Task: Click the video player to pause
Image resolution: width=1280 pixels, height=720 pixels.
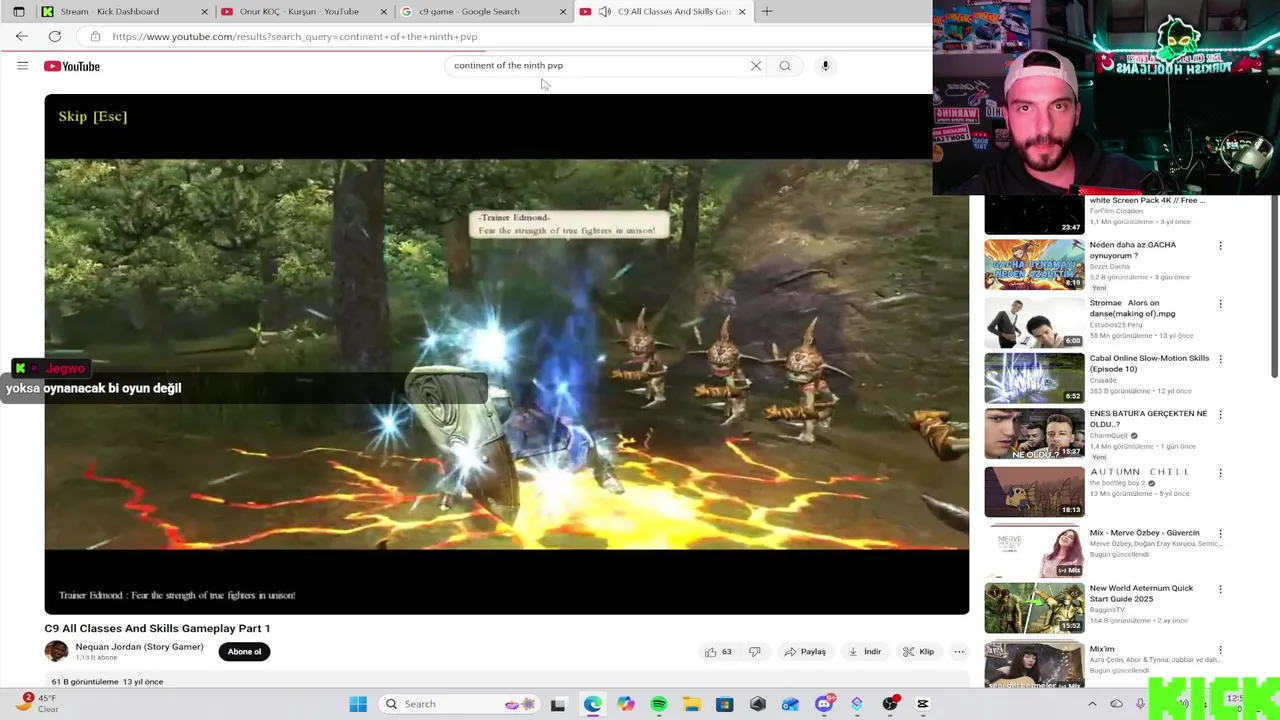Action: pyautogui.click(x=506, y=354)
